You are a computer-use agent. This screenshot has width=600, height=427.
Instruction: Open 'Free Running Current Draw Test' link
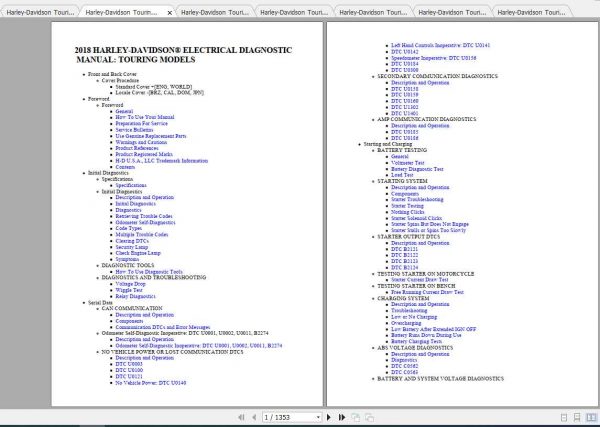click(x=427, y=292)
